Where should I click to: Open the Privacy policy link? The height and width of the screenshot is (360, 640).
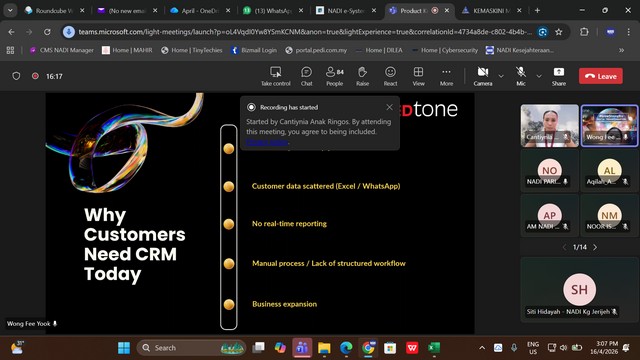[x=267, y=142]
